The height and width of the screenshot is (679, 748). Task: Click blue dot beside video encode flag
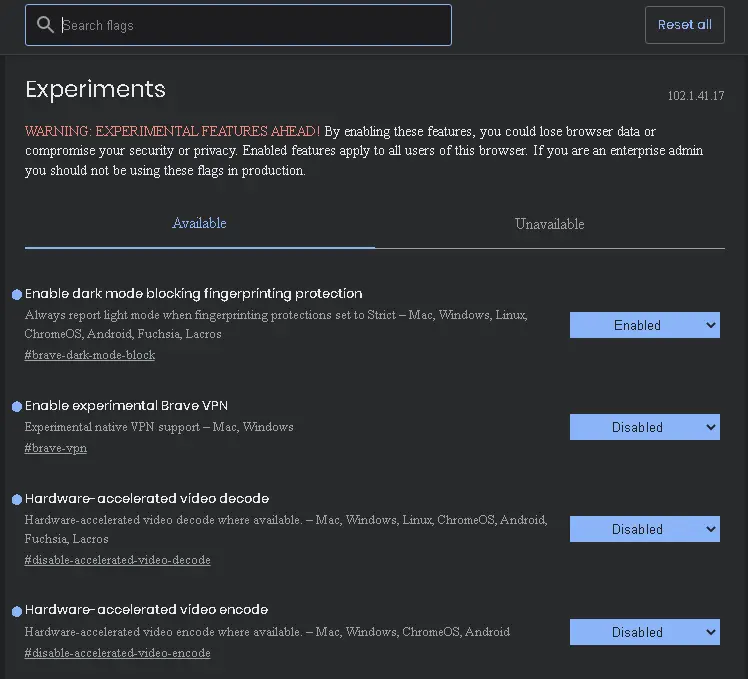(17, 611)
